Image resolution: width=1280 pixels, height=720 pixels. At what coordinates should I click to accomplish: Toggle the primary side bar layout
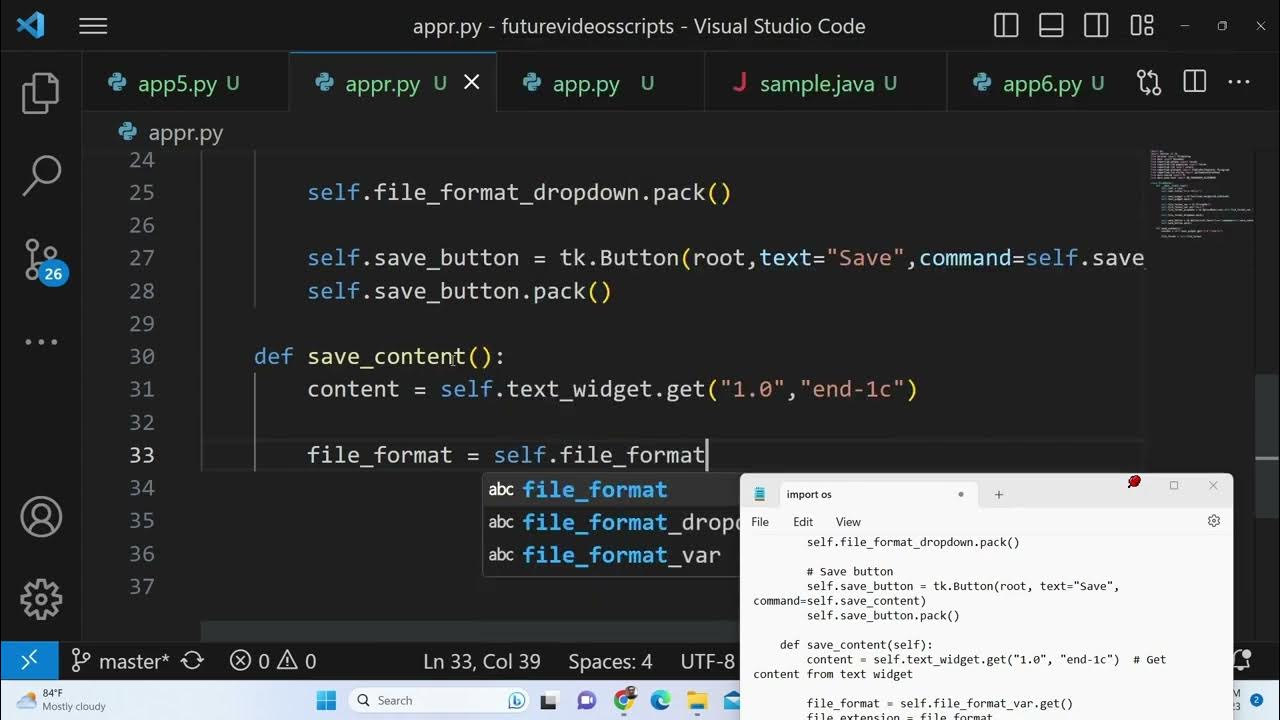coord(1006,27)
